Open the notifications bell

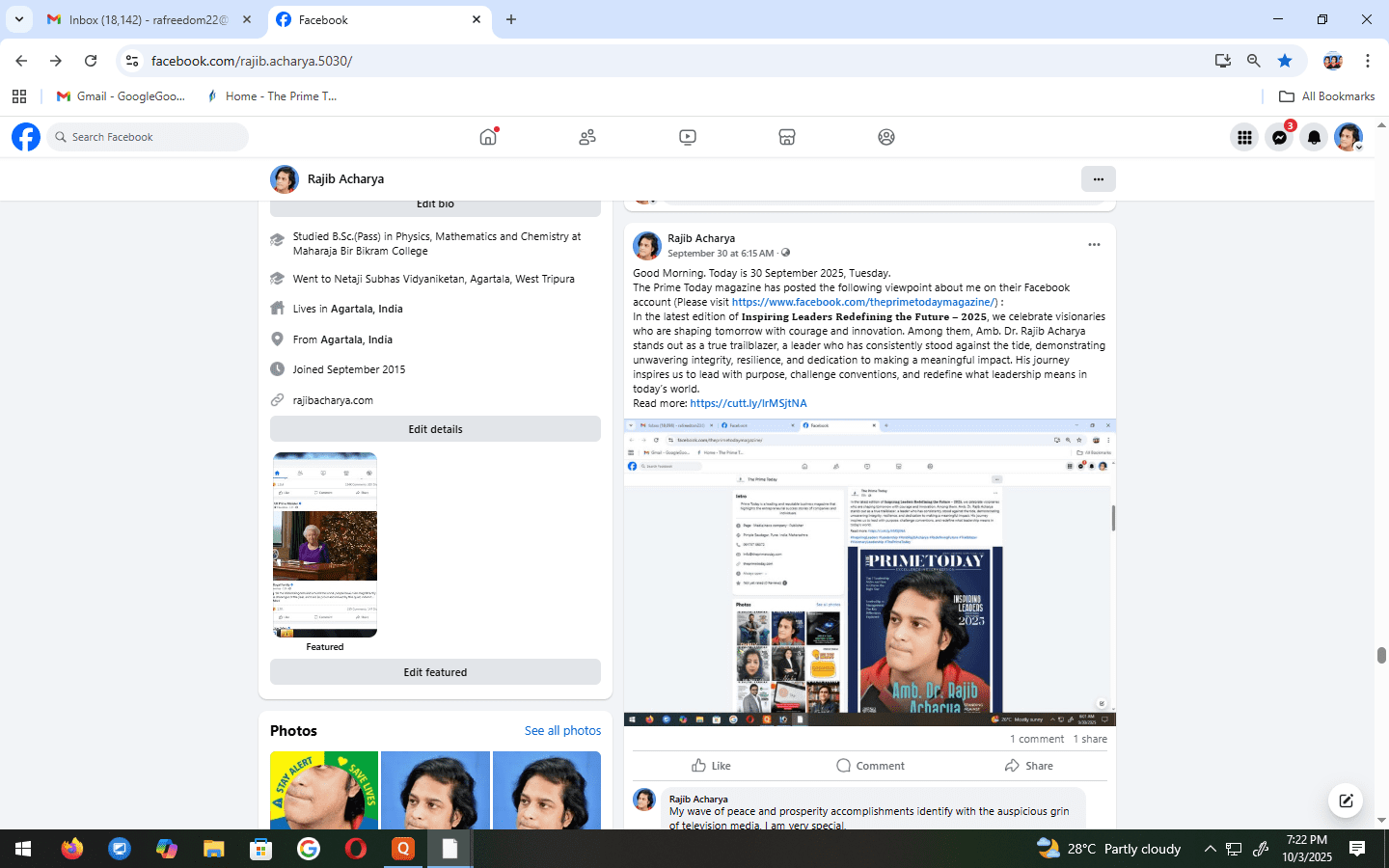click(x=1314, y=138)
